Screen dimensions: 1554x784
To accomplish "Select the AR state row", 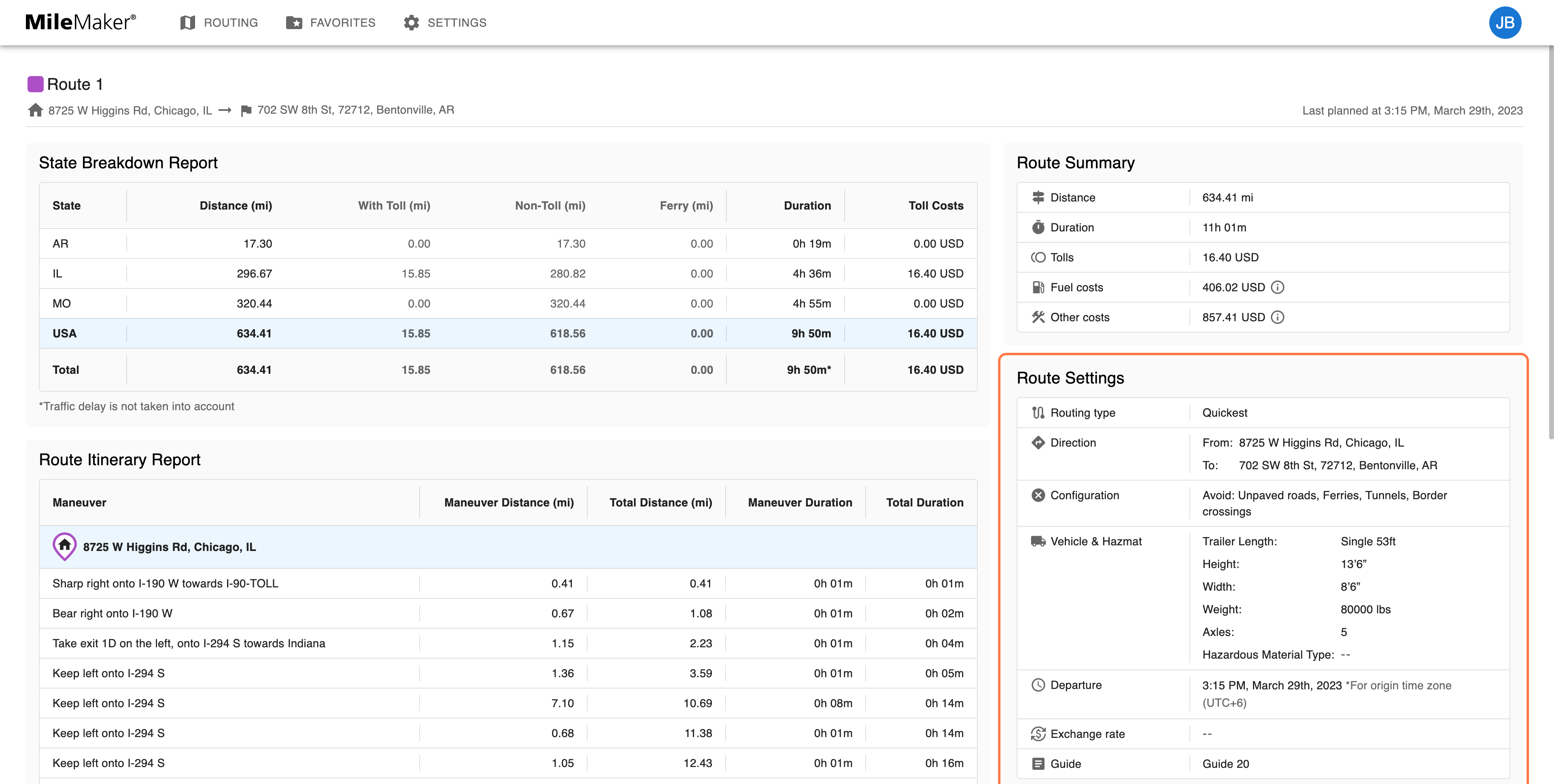I will coord(508,244).
